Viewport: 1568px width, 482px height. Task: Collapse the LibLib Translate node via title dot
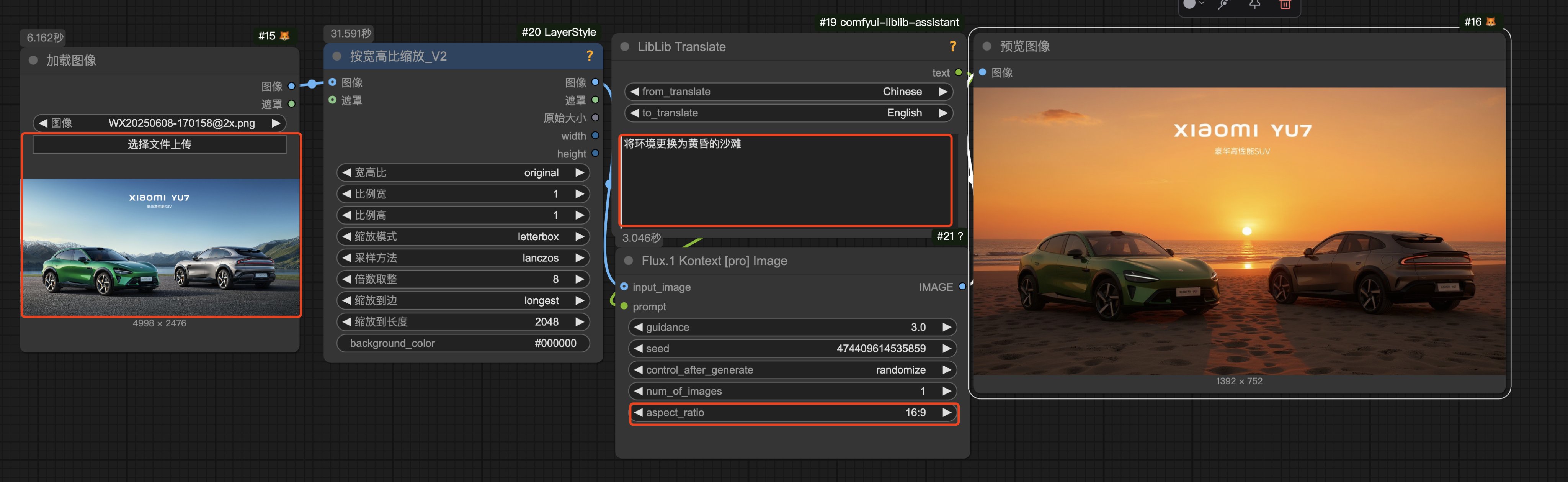coord(624,46)
